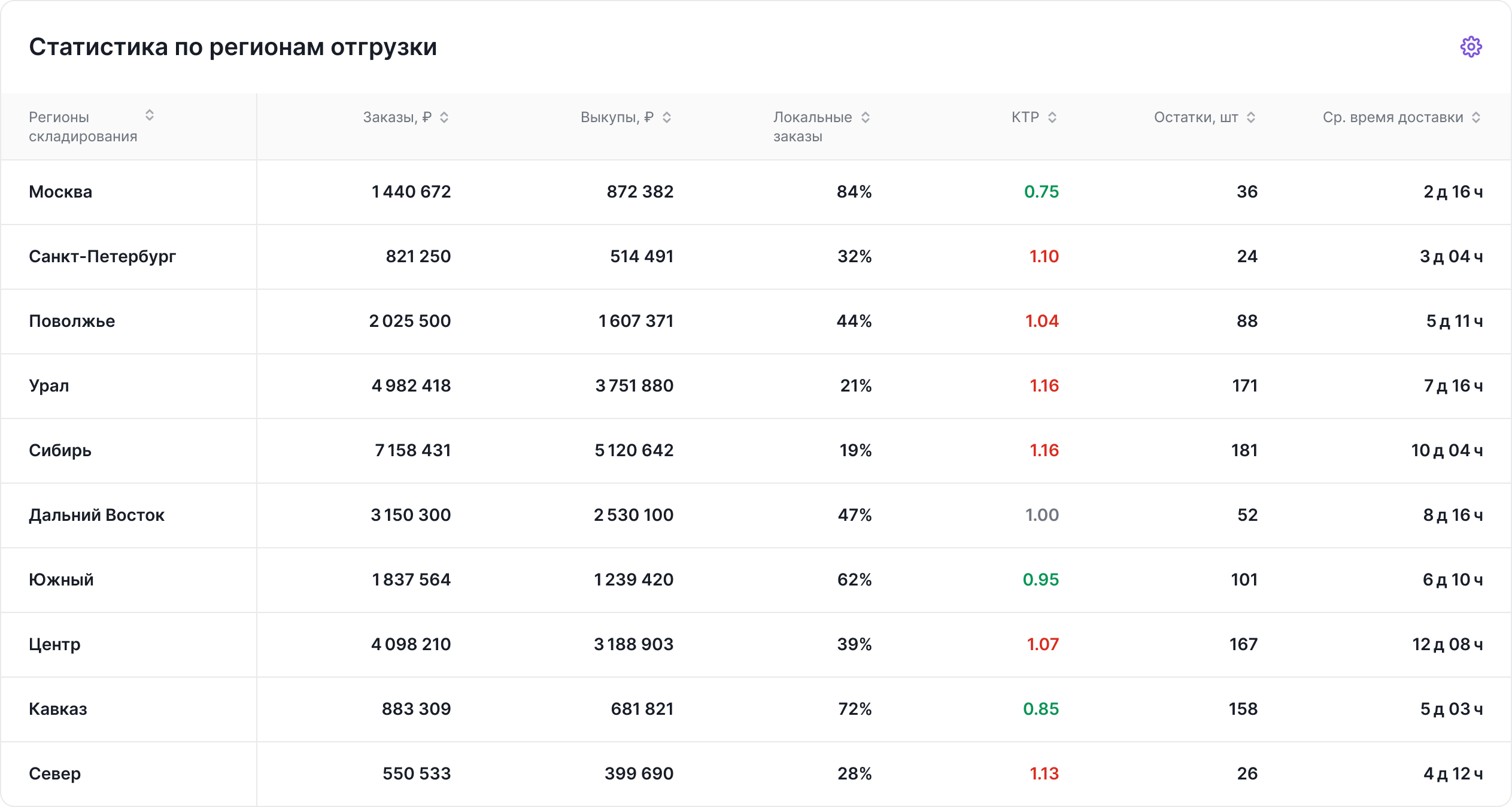The image size is (1512, 807).
Task: Select the Кавказ region row
Action: click(x=756, y=709)
